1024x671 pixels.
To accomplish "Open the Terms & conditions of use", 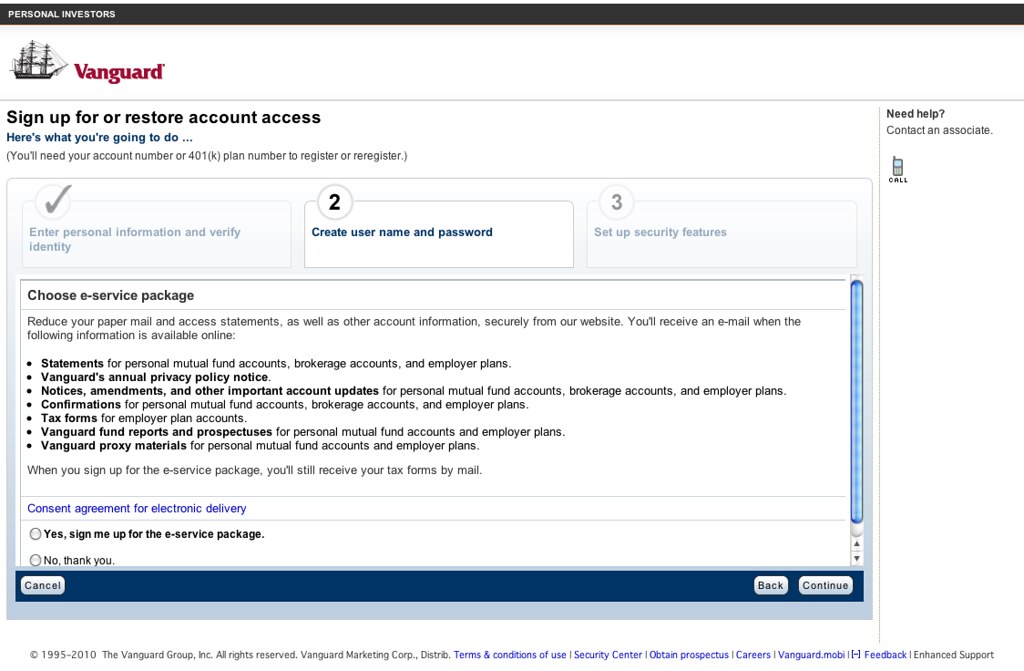I will click(510, 655).
